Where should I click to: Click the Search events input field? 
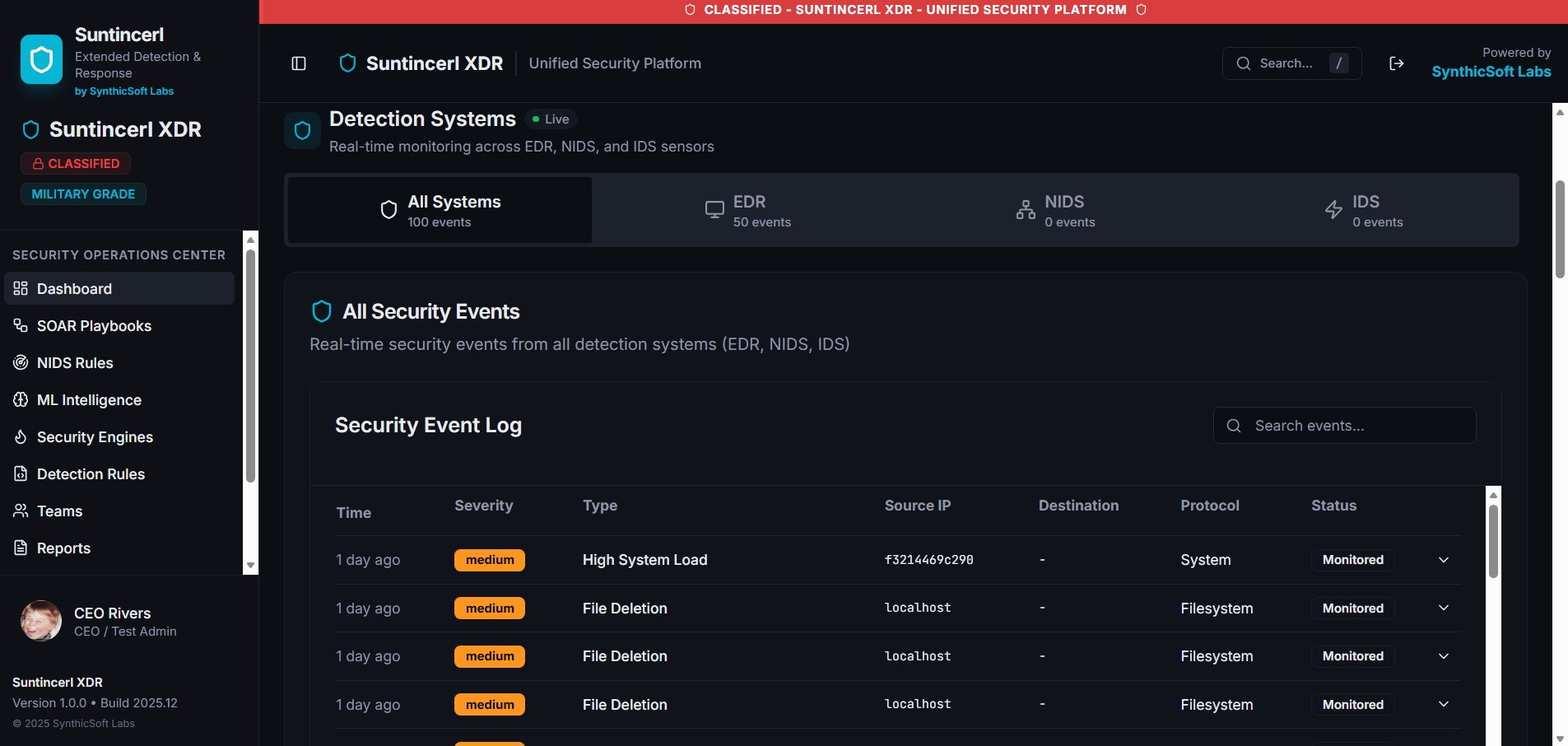pos(1347,425)
